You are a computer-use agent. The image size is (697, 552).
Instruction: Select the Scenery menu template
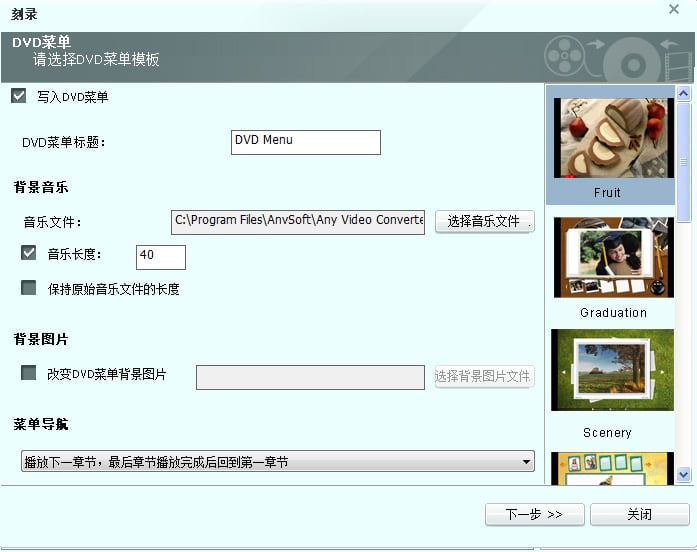click(x=613, y=370)
